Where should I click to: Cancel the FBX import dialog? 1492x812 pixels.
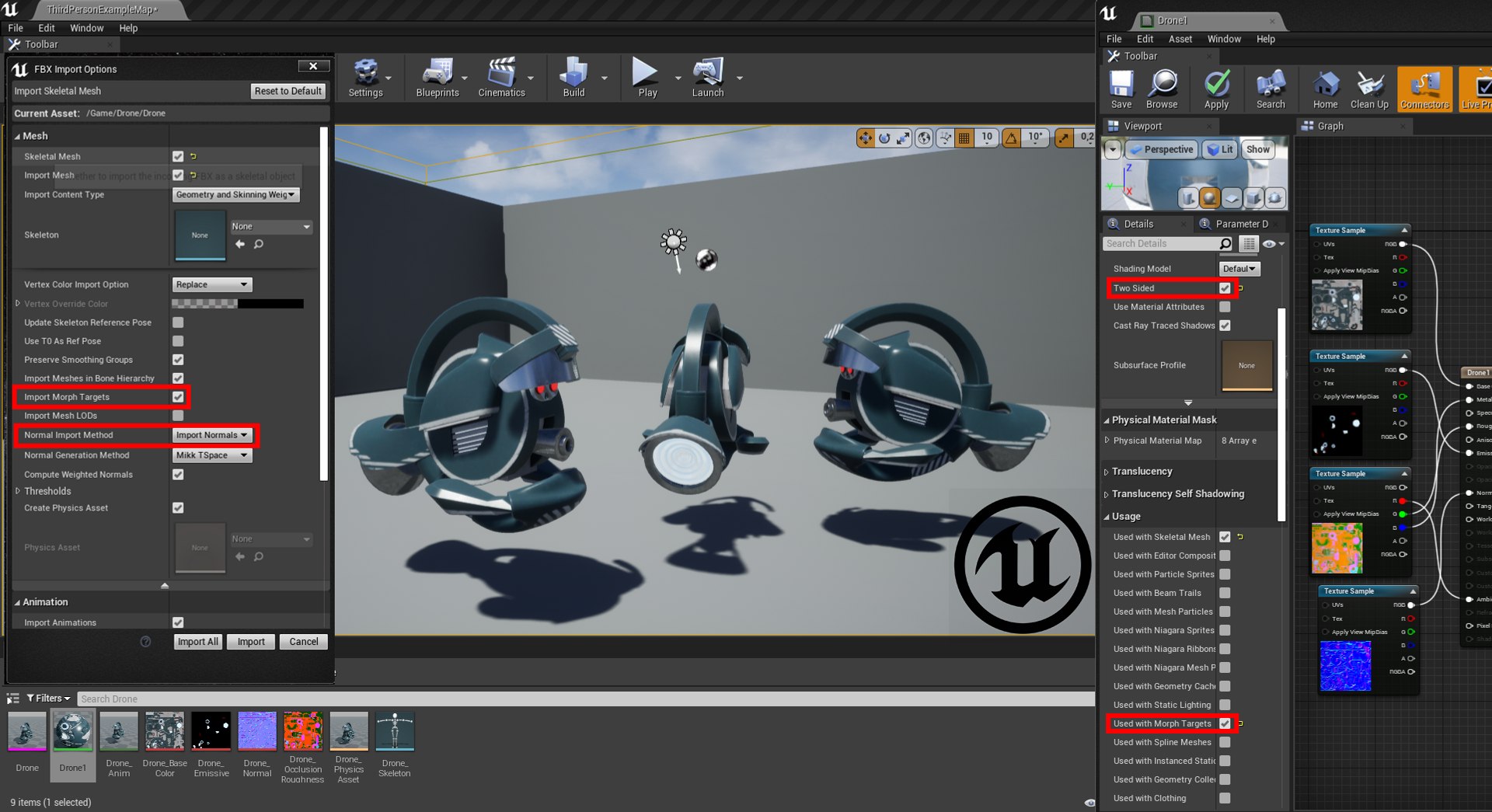click(x=304, y=642)
